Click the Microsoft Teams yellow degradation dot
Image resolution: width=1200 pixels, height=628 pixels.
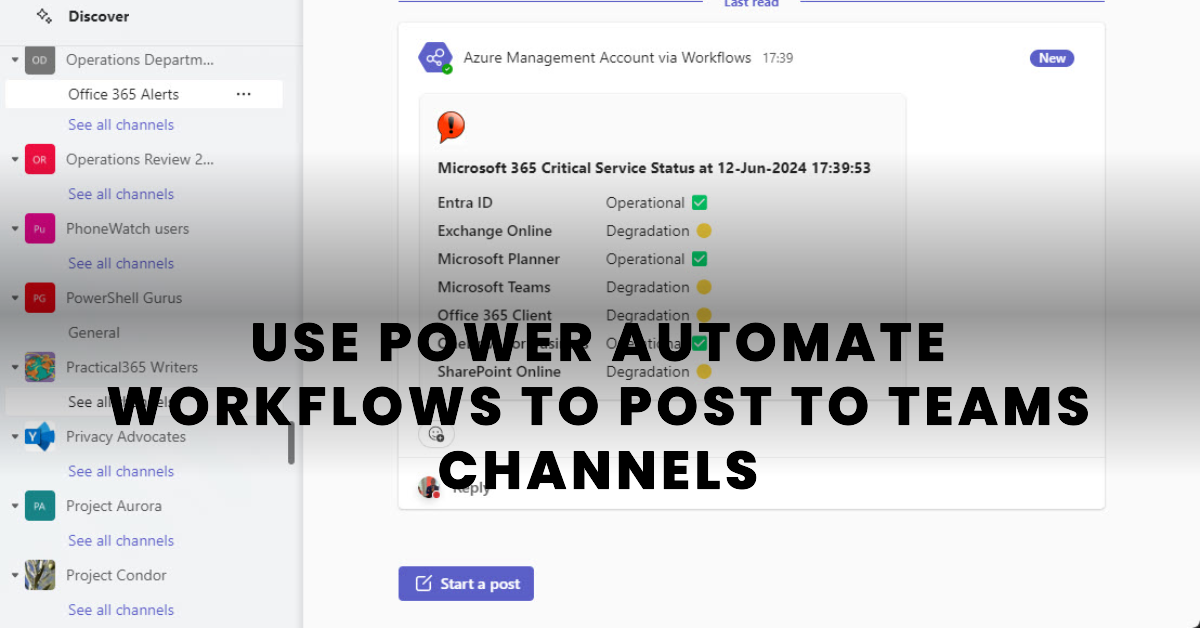[x=703, y=287]
